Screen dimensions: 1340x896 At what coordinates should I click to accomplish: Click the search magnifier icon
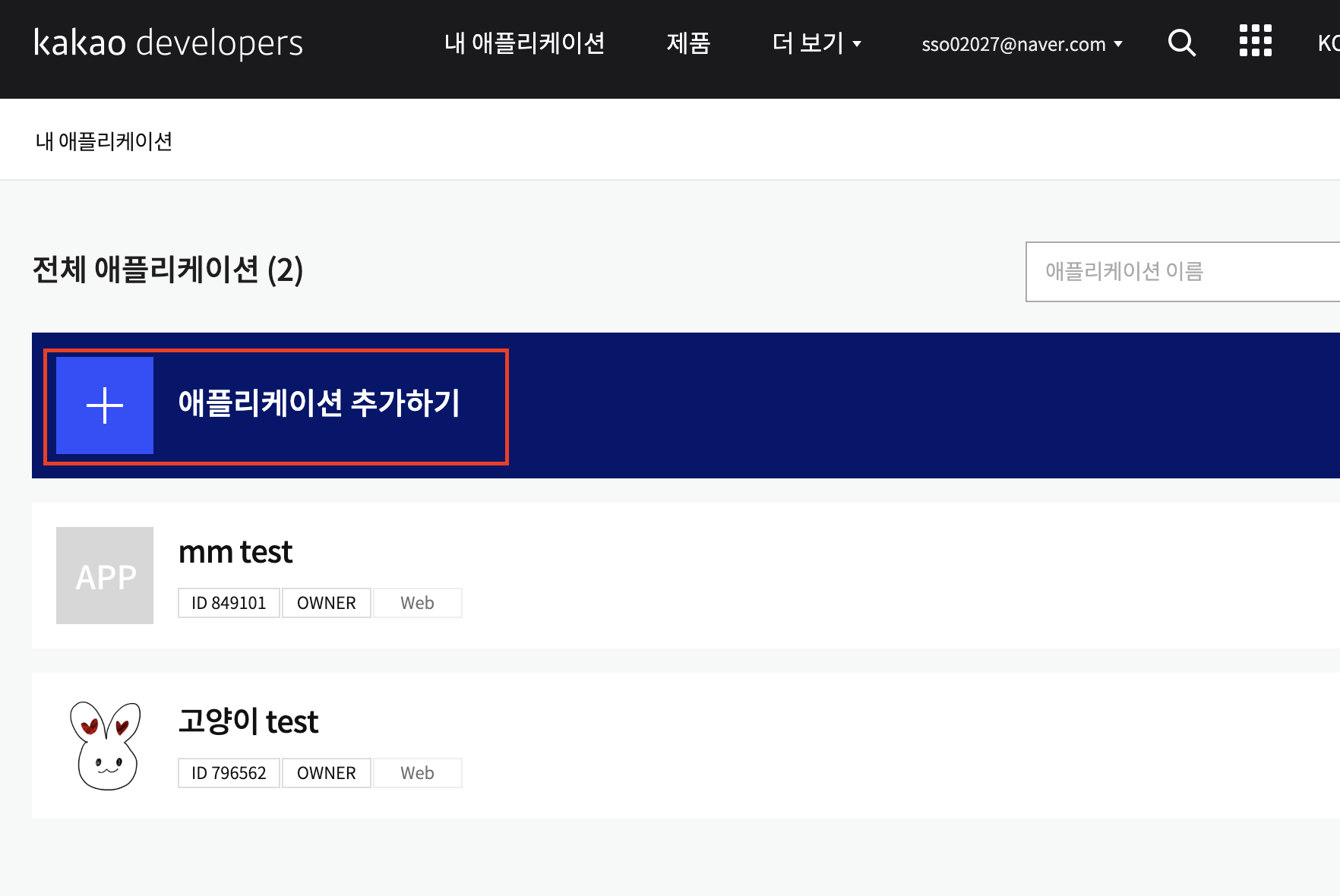1181,43
